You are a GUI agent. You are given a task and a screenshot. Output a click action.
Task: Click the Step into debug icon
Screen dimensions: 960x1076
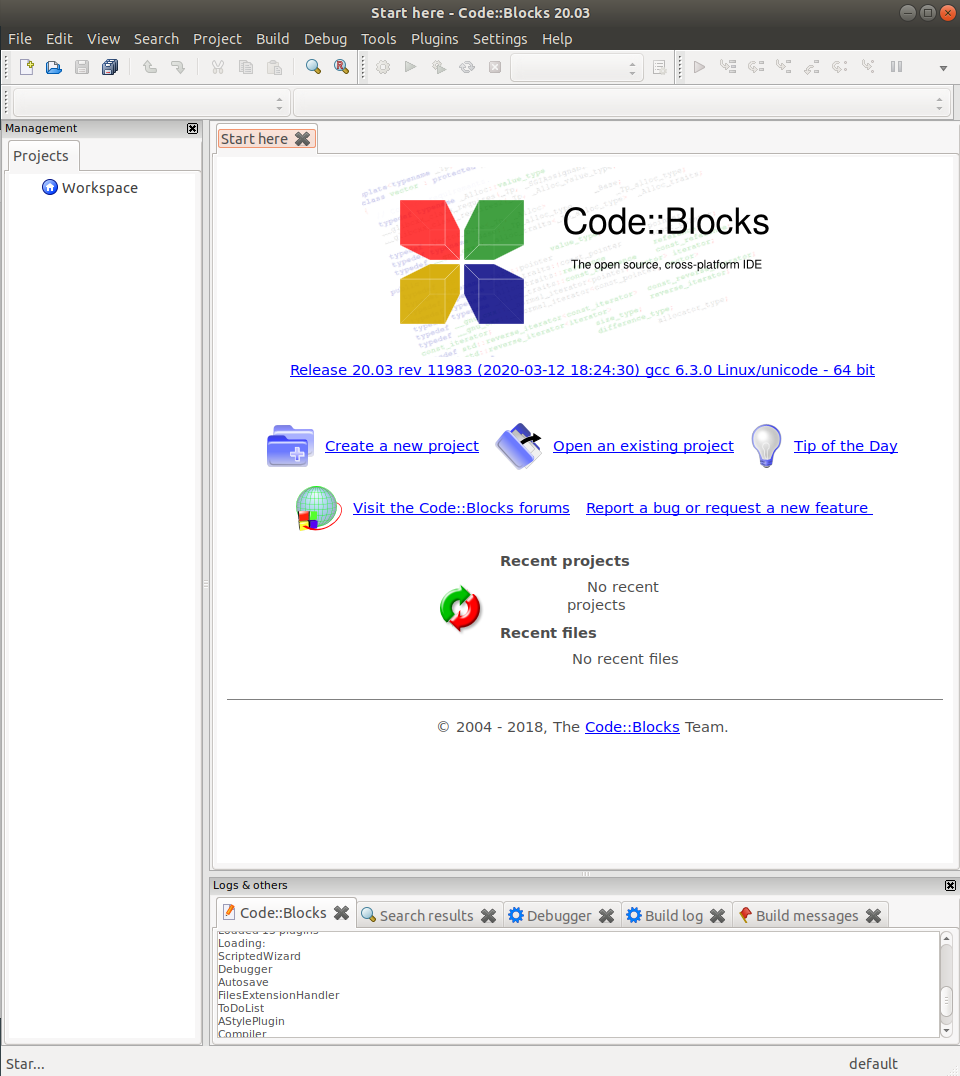click(784, 67)
